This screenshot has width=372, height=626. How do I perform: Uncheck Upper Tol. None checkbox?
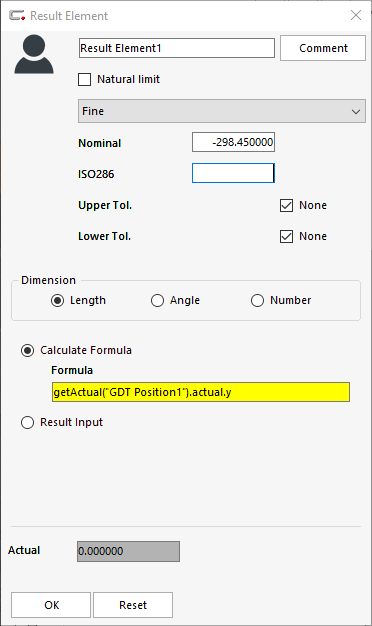[x=286, y=205]
